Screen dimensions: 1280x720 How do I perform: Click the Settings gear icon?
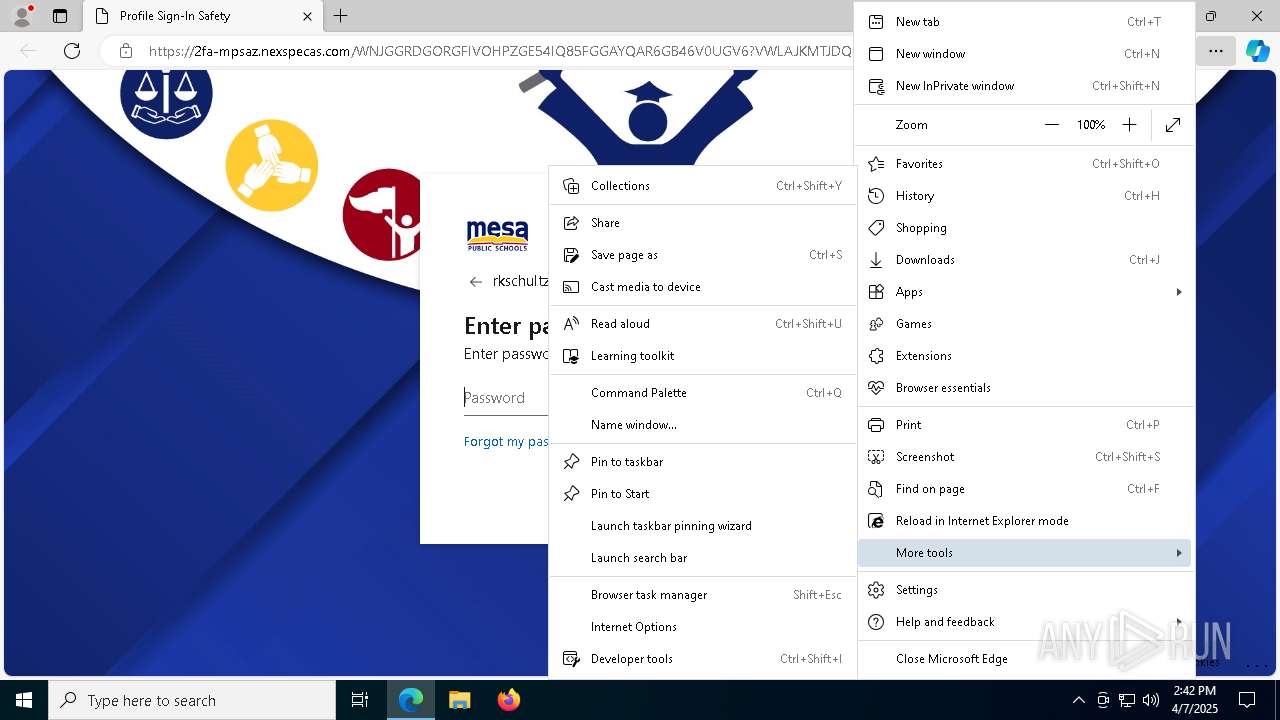click(x=876, y=590)
